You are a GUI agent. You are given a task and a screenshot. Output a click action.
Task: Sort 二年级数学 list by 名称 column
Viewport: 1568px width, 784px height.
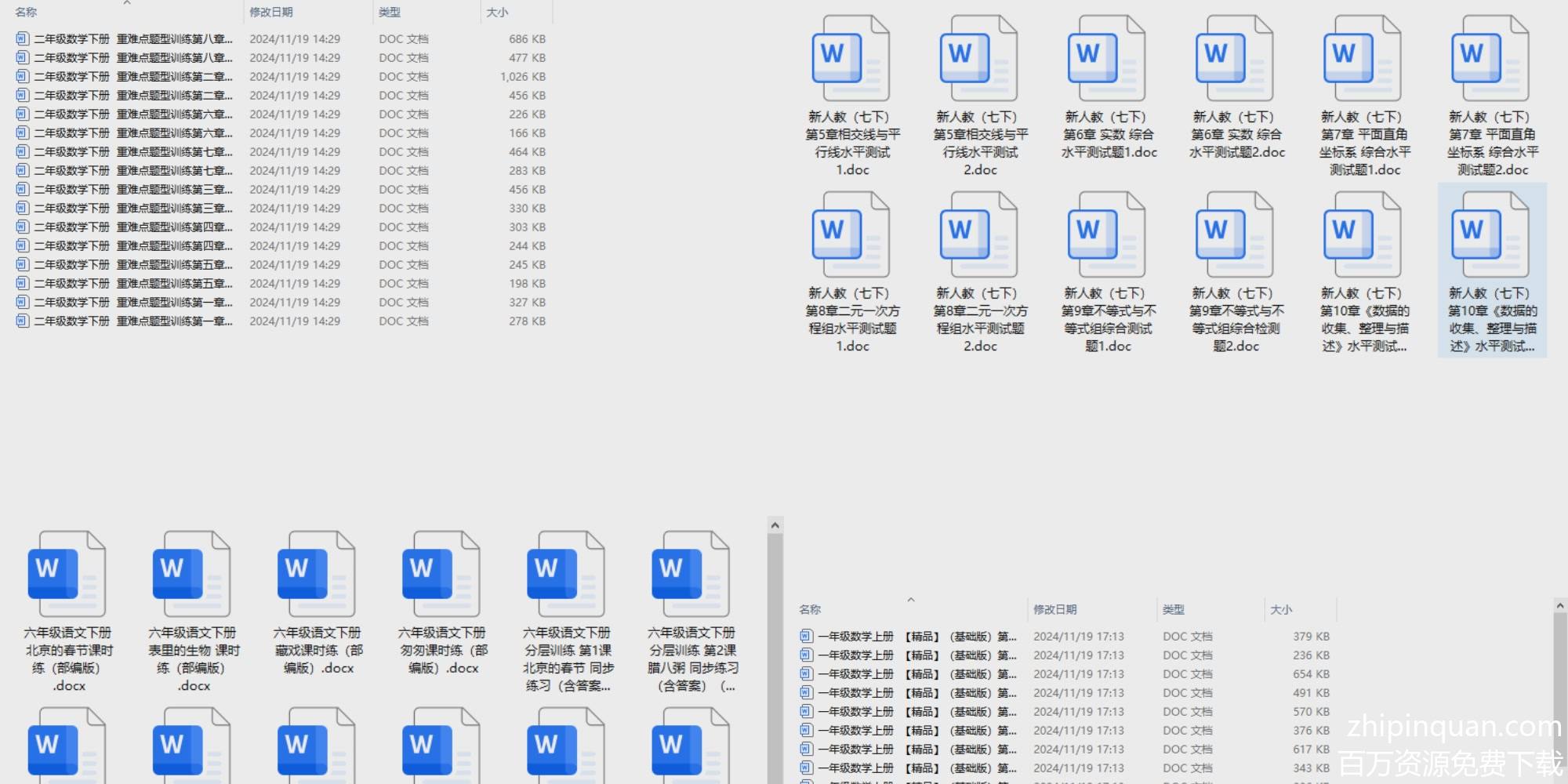26,13
